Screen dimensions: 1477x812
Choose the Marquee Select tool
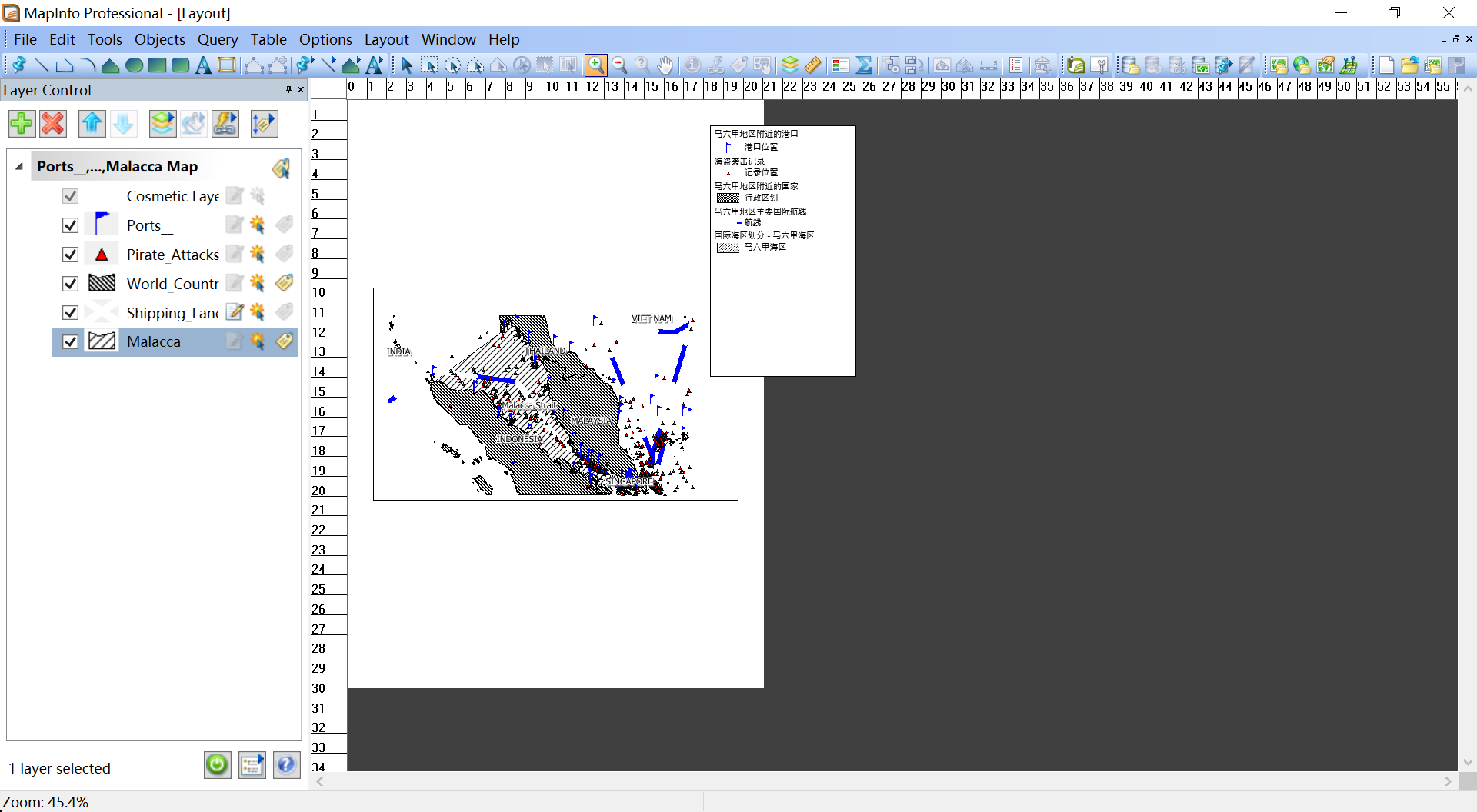point(429,65)
